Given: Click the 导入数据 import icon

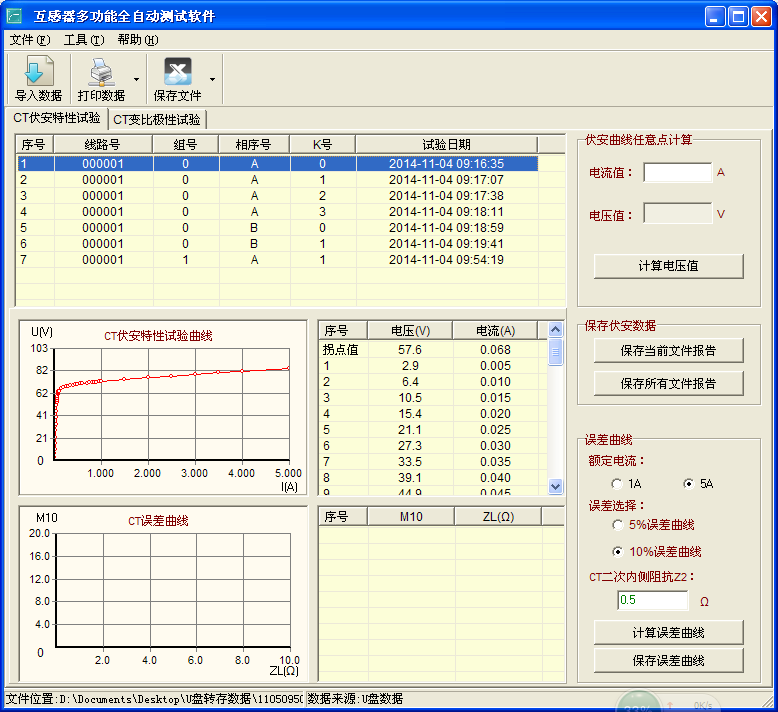Looking at the screenshot, I should pos(38,71).
